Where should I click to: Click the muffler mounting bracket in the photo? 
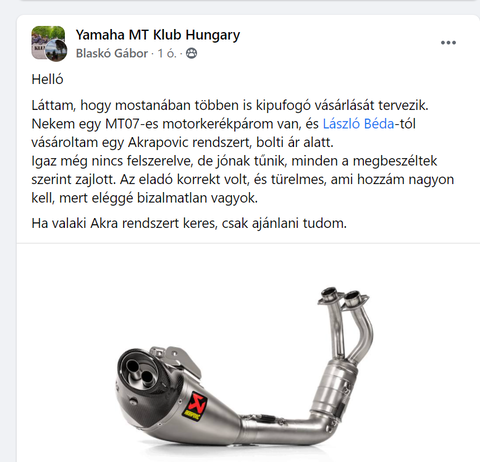pos(177,360)
